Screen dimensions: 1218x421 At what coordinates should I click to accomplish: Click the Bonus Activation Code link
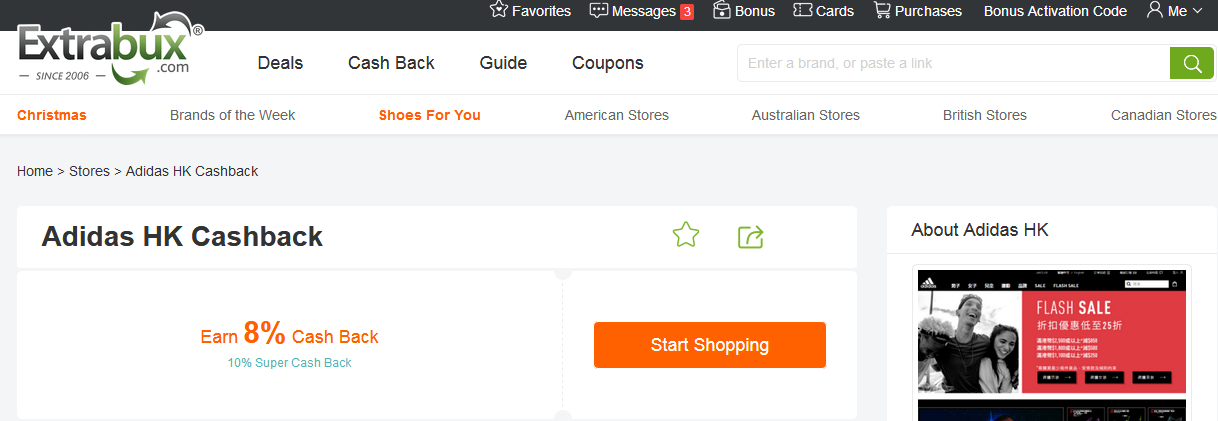tap(1055, 11)
